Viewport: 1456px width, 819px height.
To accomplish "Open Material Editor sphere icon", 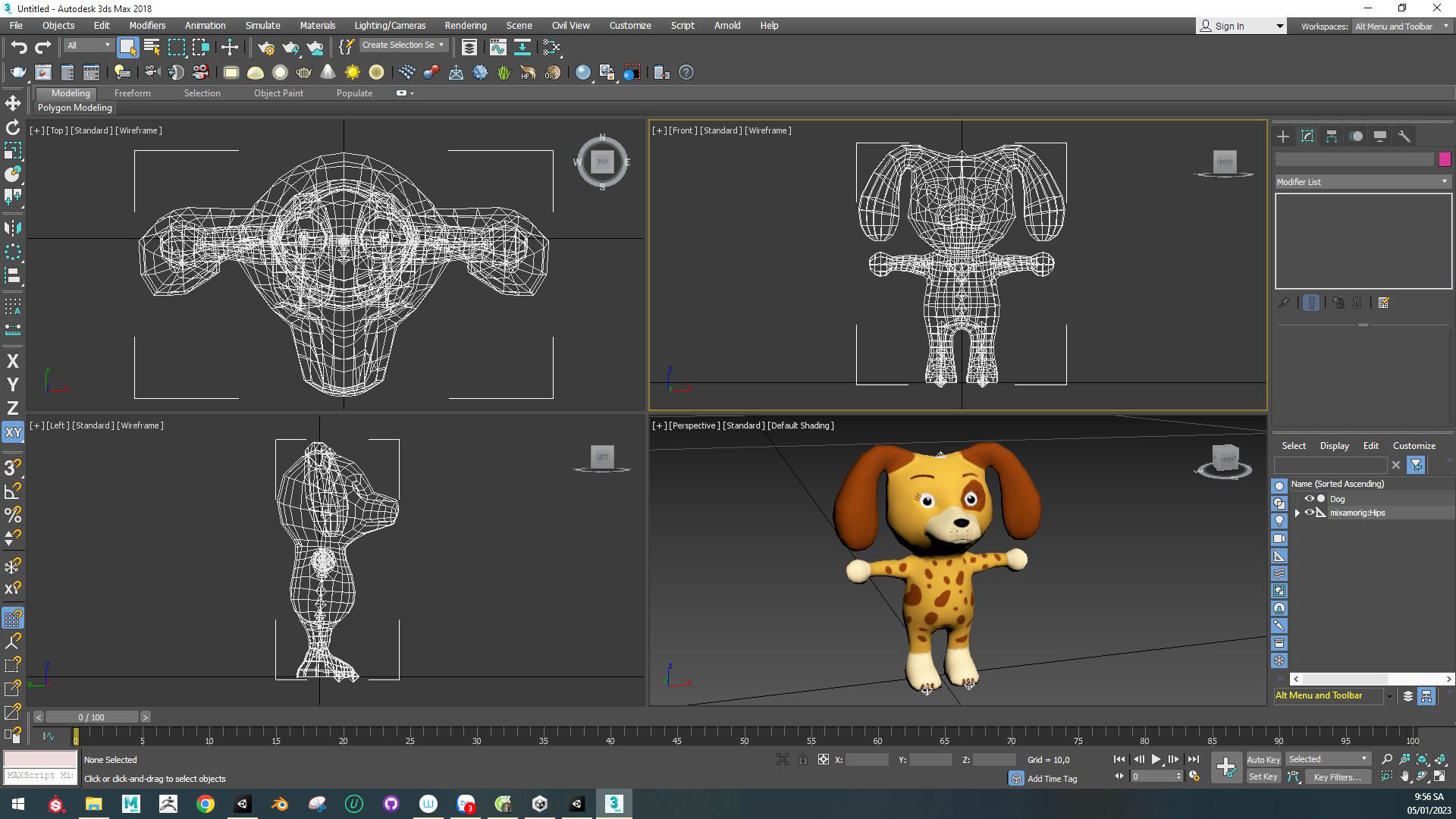I will click(582, 73).
